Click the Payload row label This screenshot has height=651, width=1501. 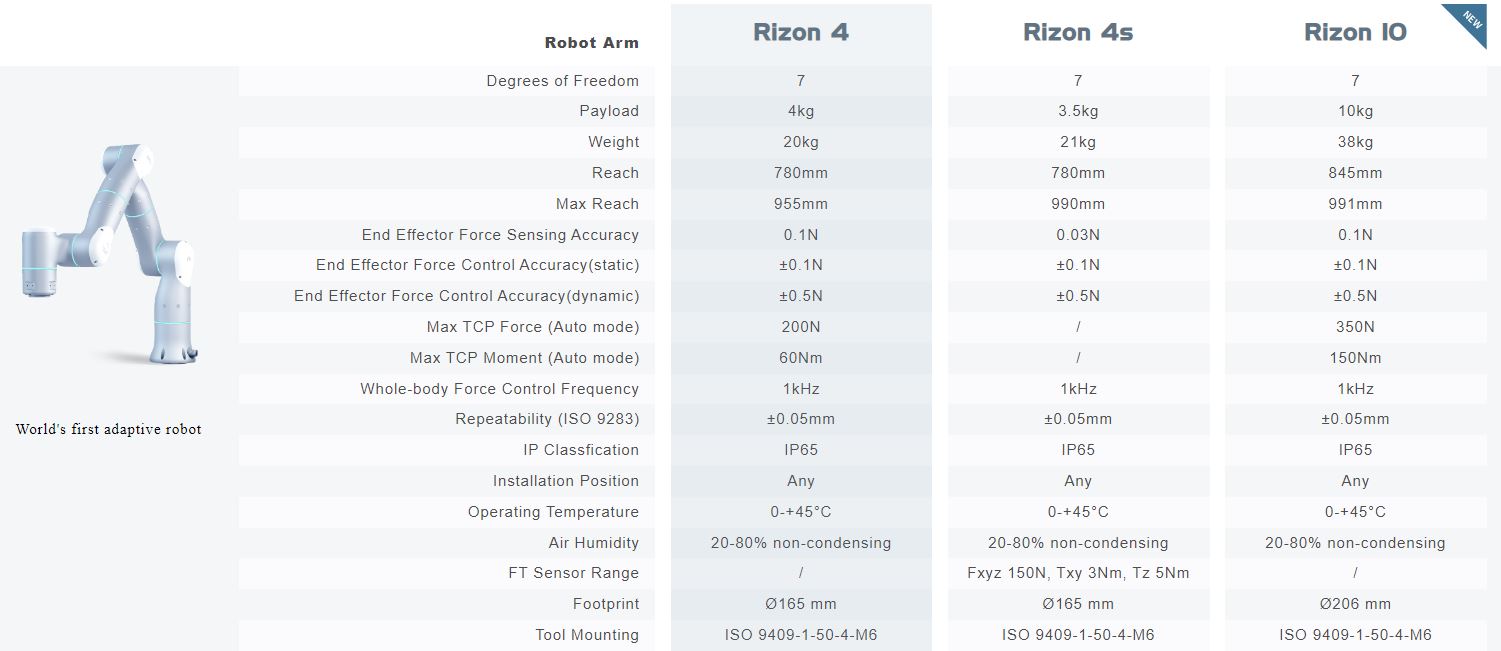(x=608, y=111)
